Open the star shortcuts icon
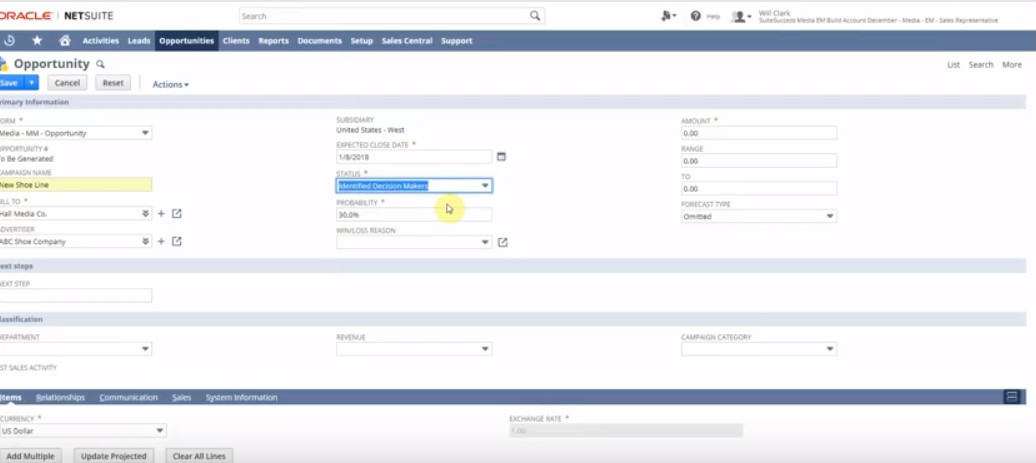This screenshot has height=463, width=1036. (x=37, y=41)
